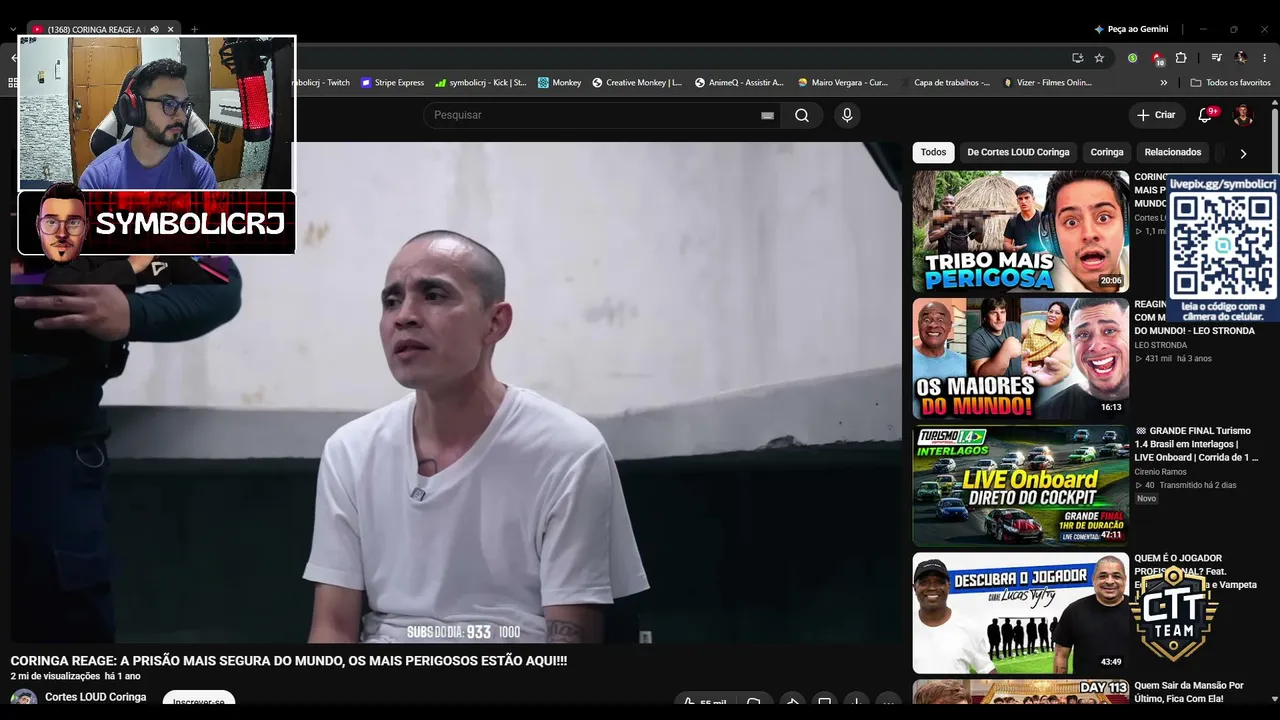Open the AnimeQ bookmark

pyautogui.click(x=740, y=83)
